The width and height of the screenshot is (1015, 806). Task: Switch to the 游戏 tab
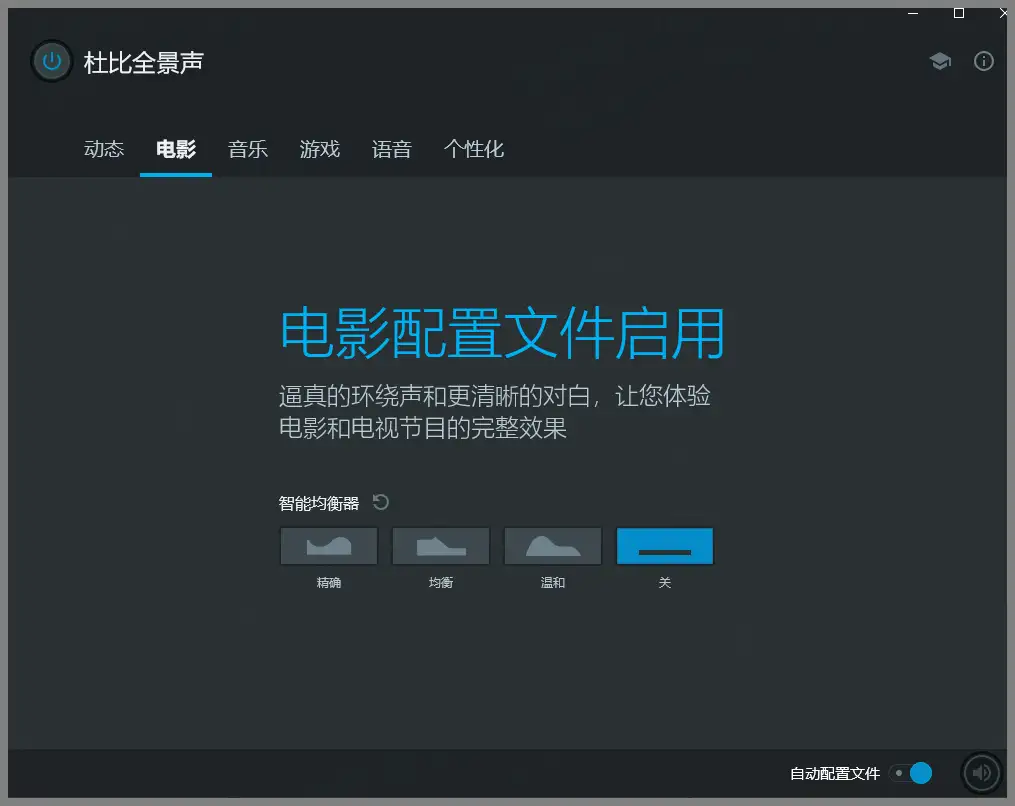coord(320,150)
